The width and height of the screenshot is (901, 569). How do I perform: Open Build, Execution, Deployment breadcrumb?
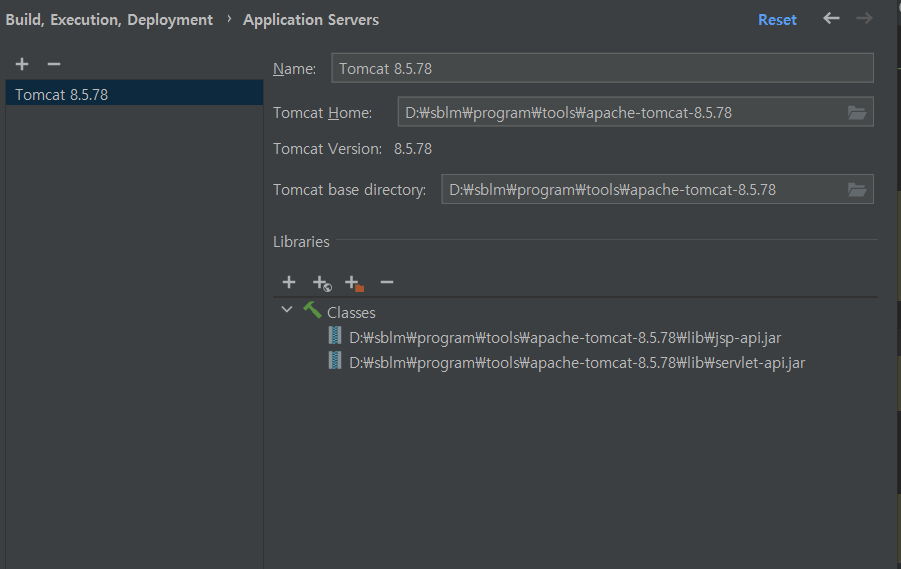point(109,20)
